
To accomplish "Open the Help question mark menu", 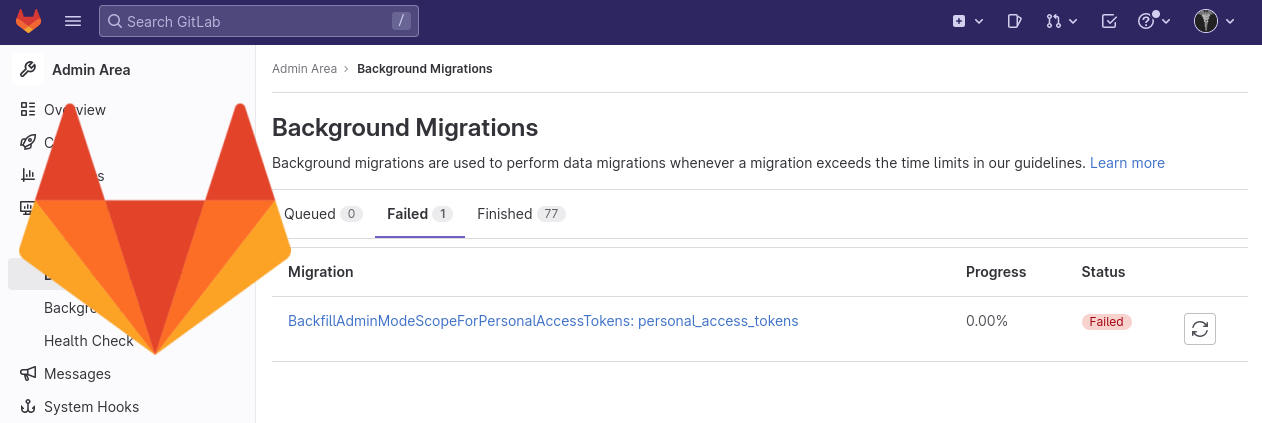I will point(1154,21).
